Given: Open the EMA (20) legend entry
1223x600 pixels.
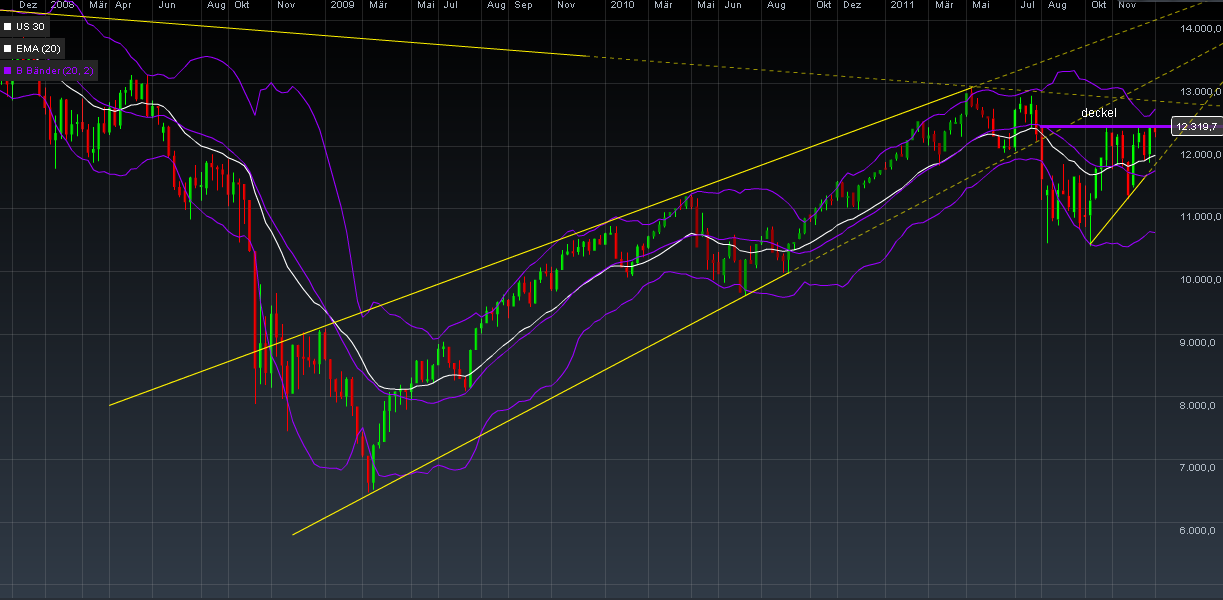Looking at the screenshot, I should (x=40, y=48).
